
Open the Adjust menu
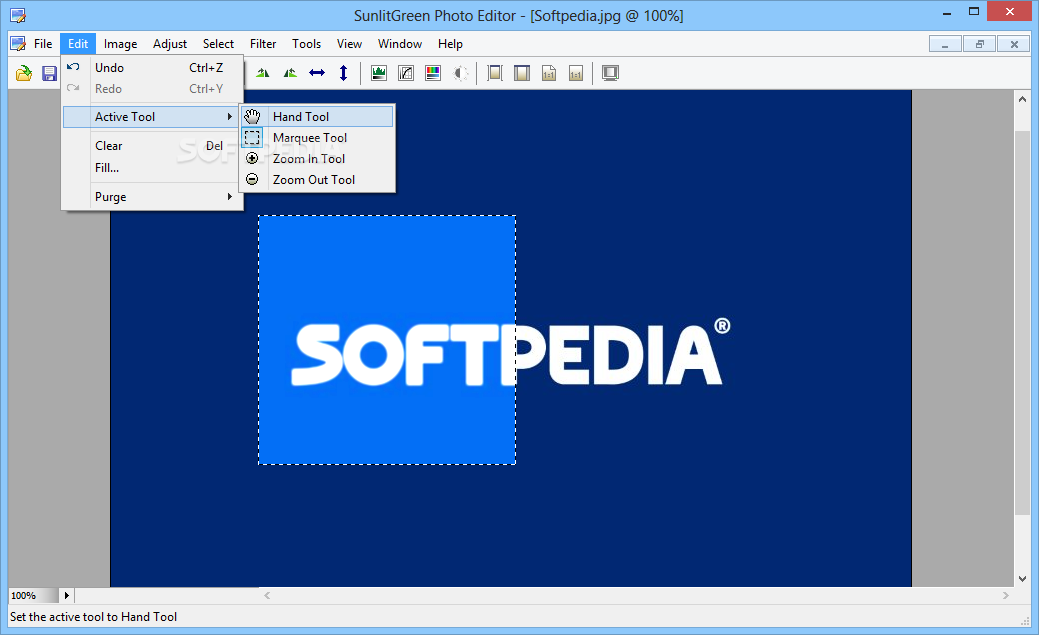pyautogui.click(x=170, y=44)
